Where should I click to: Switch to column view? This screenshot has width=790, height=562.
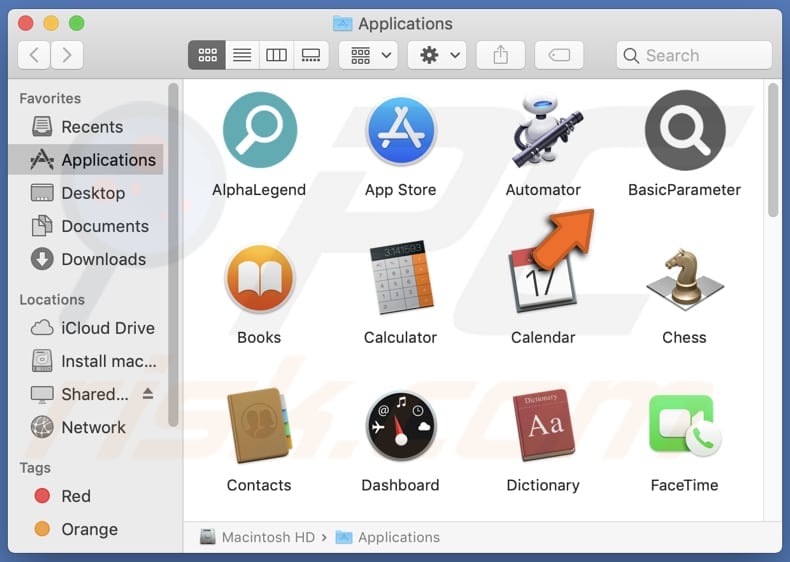pyautogui.click(x=276, y=55)
